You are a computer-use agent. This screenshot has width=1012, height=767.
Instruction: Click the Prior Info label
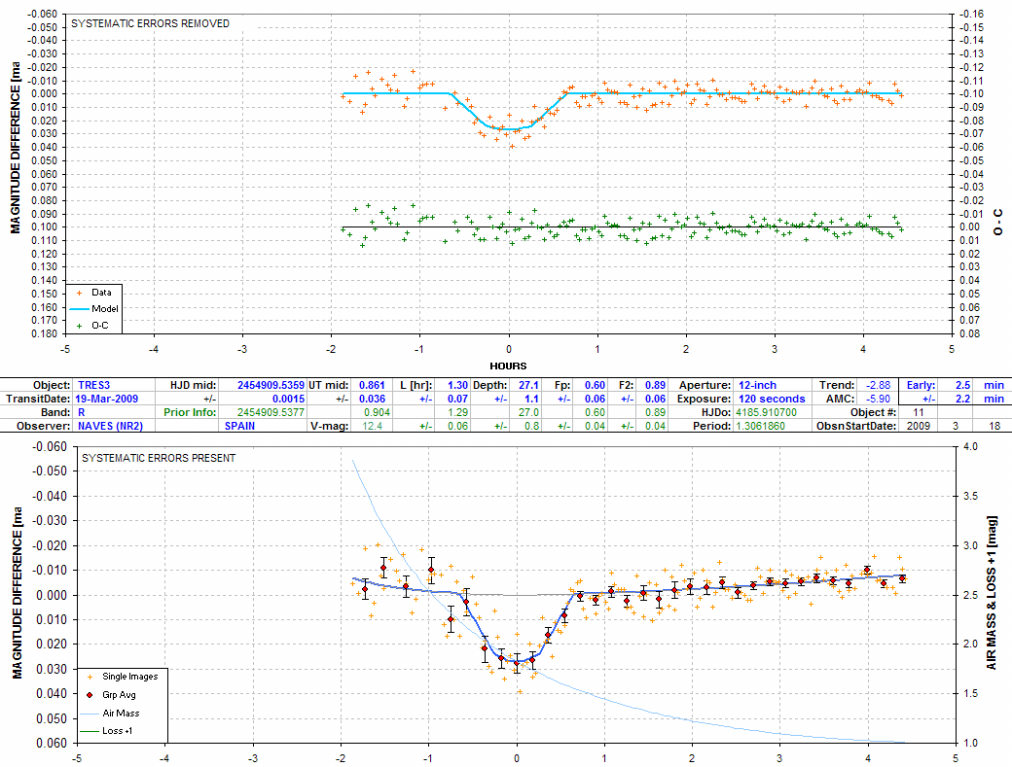190,413
